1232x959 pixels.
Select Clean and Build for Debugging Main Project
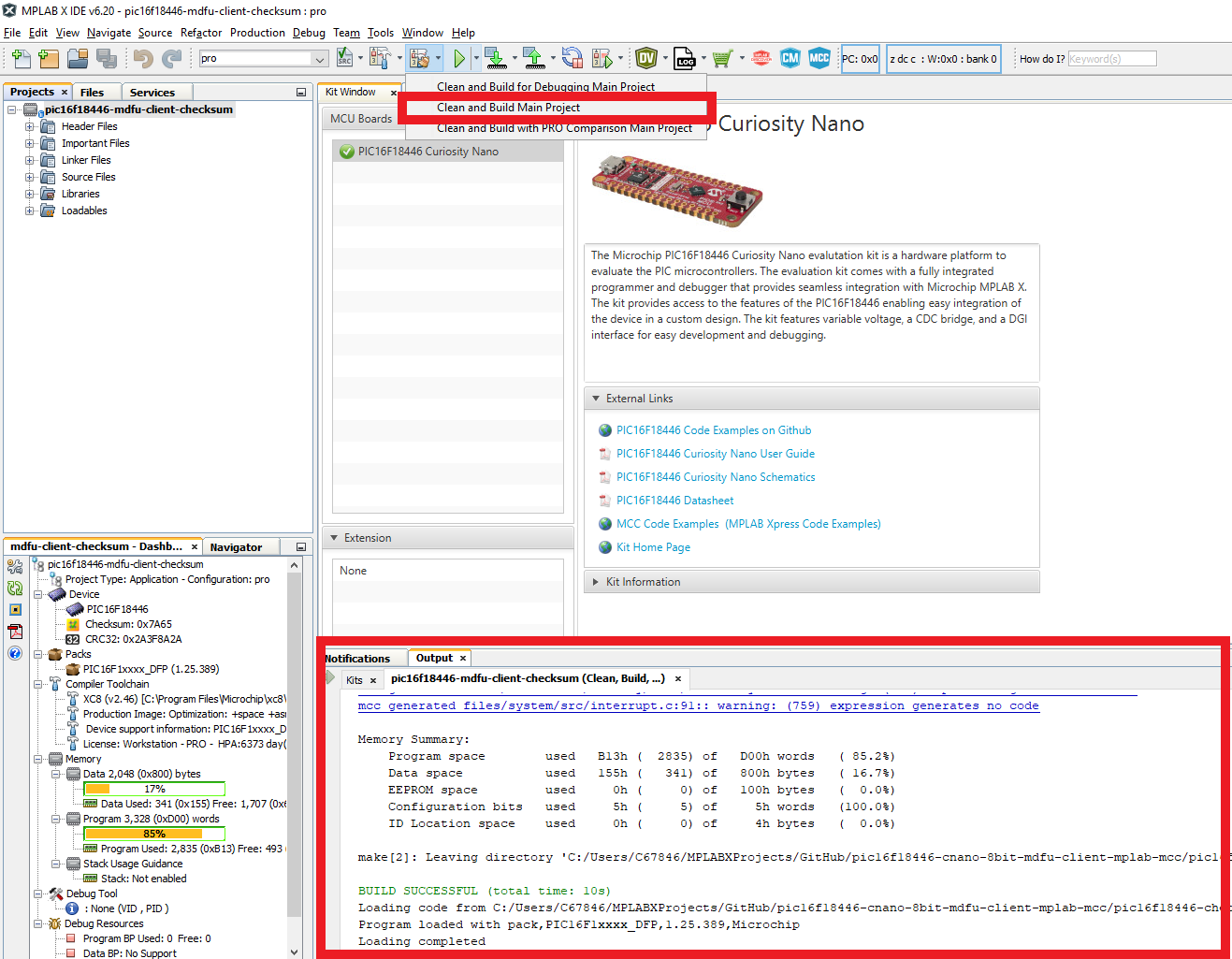pyautogui.click(x=558, y=86)
